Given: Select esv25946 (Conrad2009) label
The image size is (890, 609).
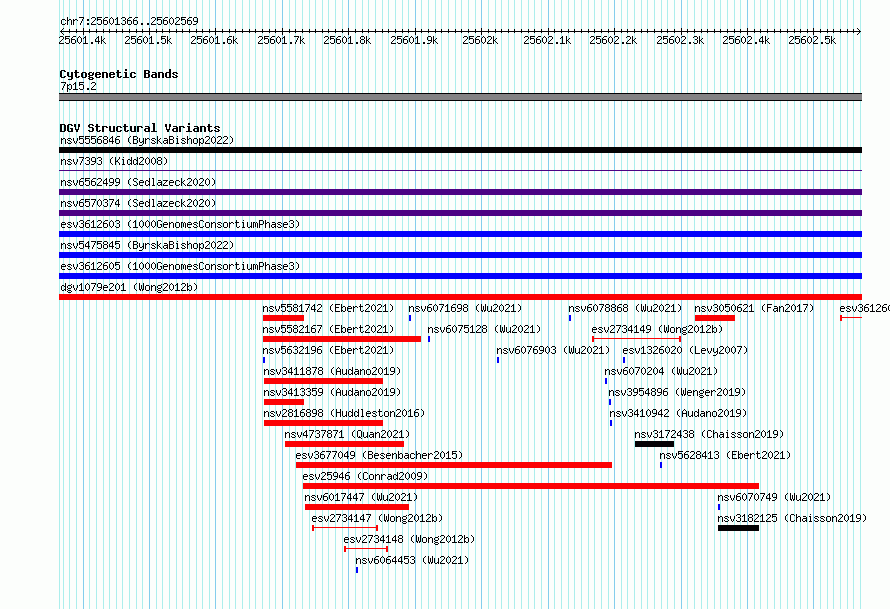Looking at the screenshot, I should click(365, 476).
